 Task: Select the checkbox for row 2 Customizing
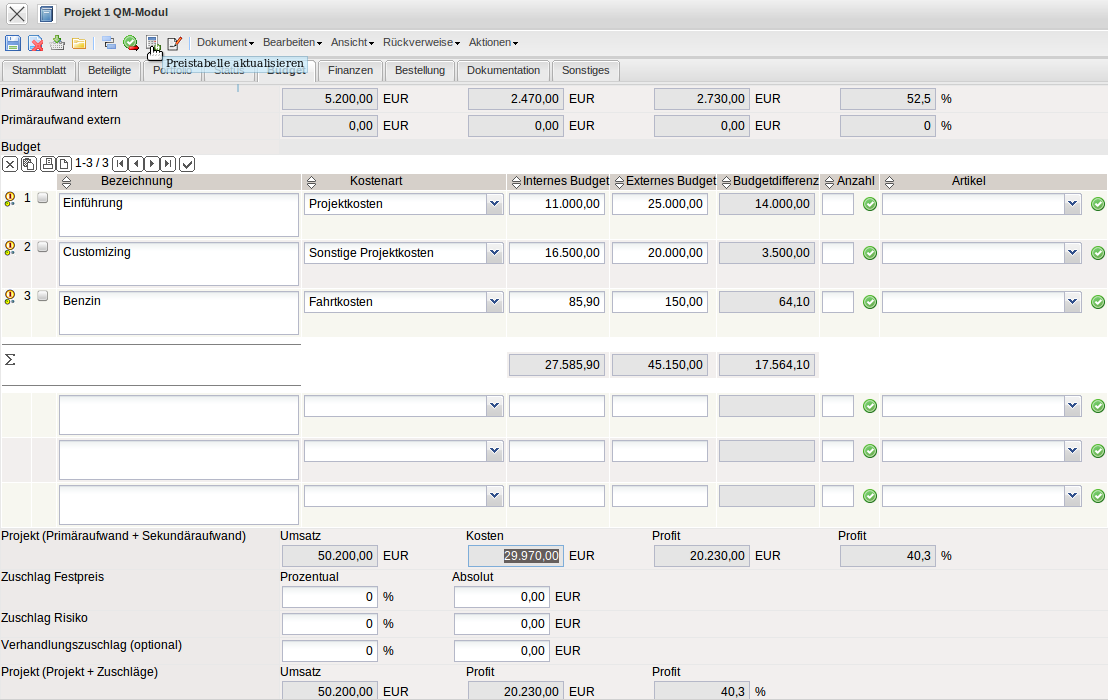[42, 247]
